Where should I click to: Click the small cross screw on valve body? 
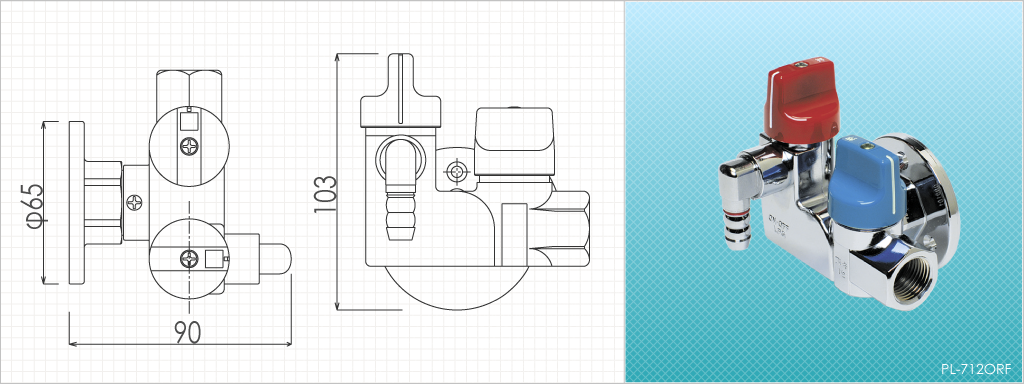tap(135, 202)
